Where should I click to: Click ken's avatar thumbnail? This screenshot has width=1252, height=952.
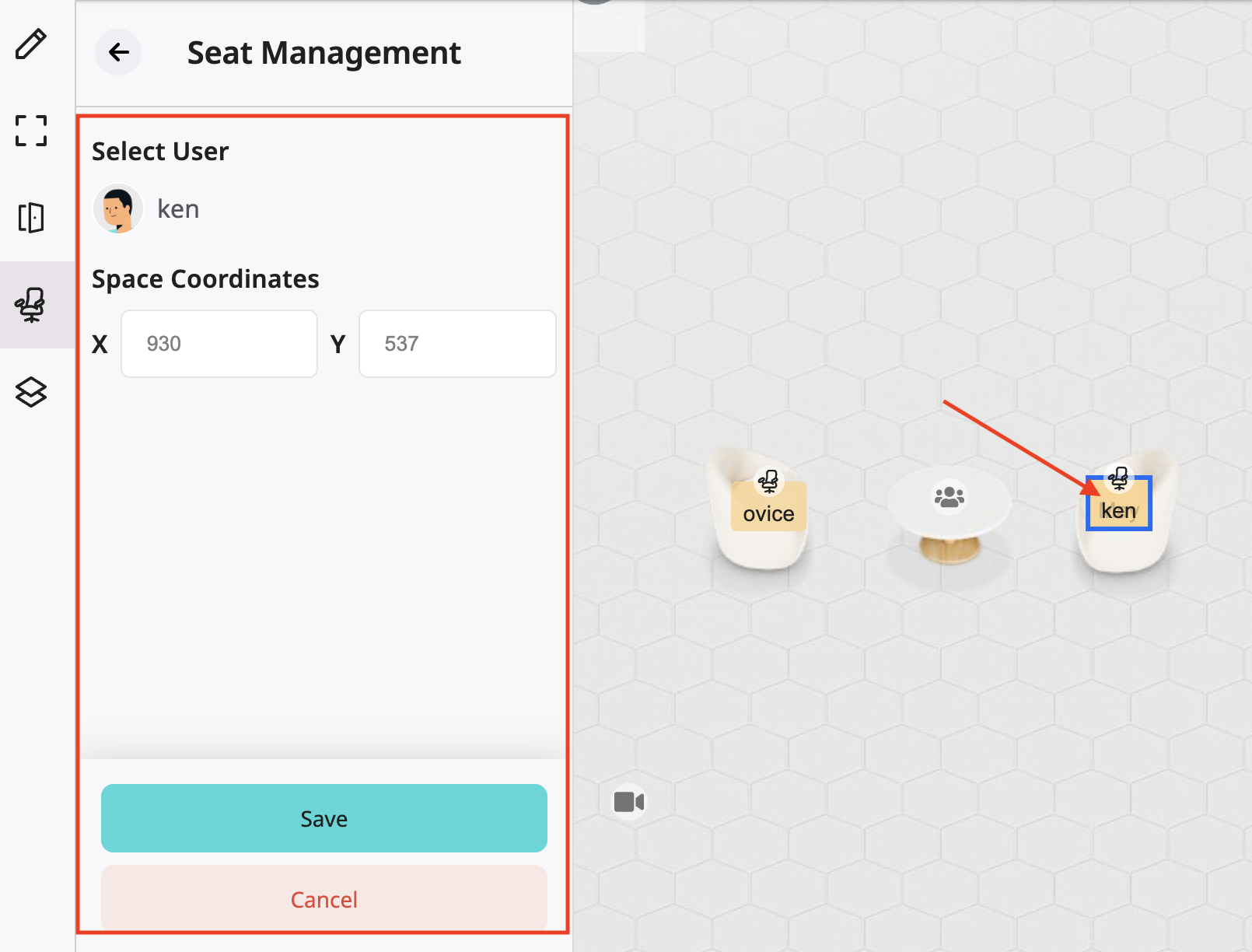coord(117,208)
